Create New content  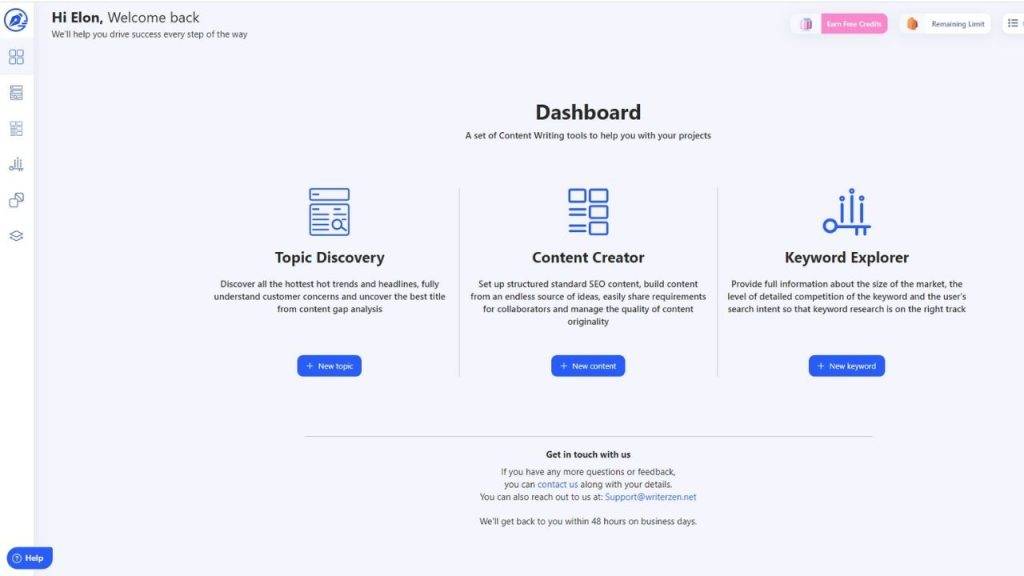tap(588, 366)
